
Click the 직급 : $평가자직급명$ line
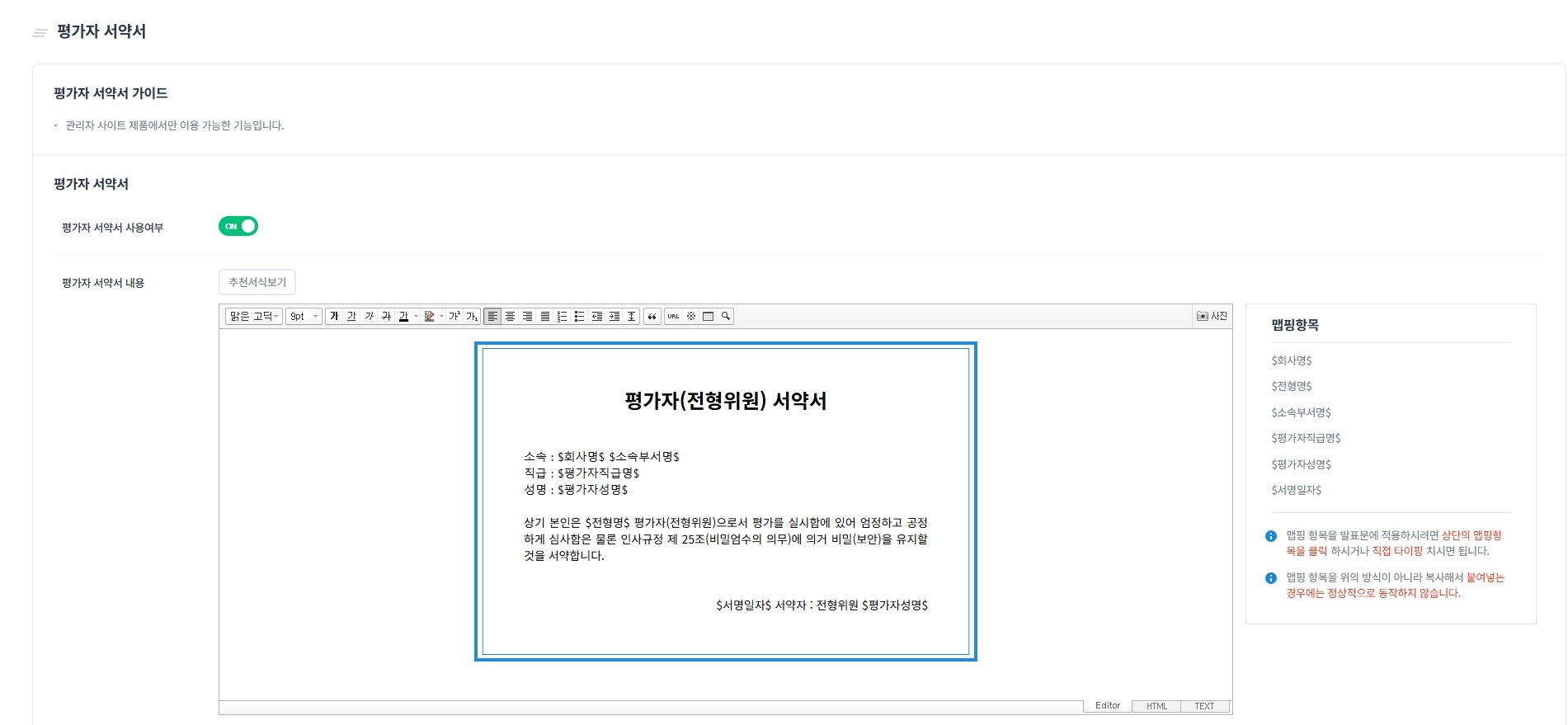point(582,473)
